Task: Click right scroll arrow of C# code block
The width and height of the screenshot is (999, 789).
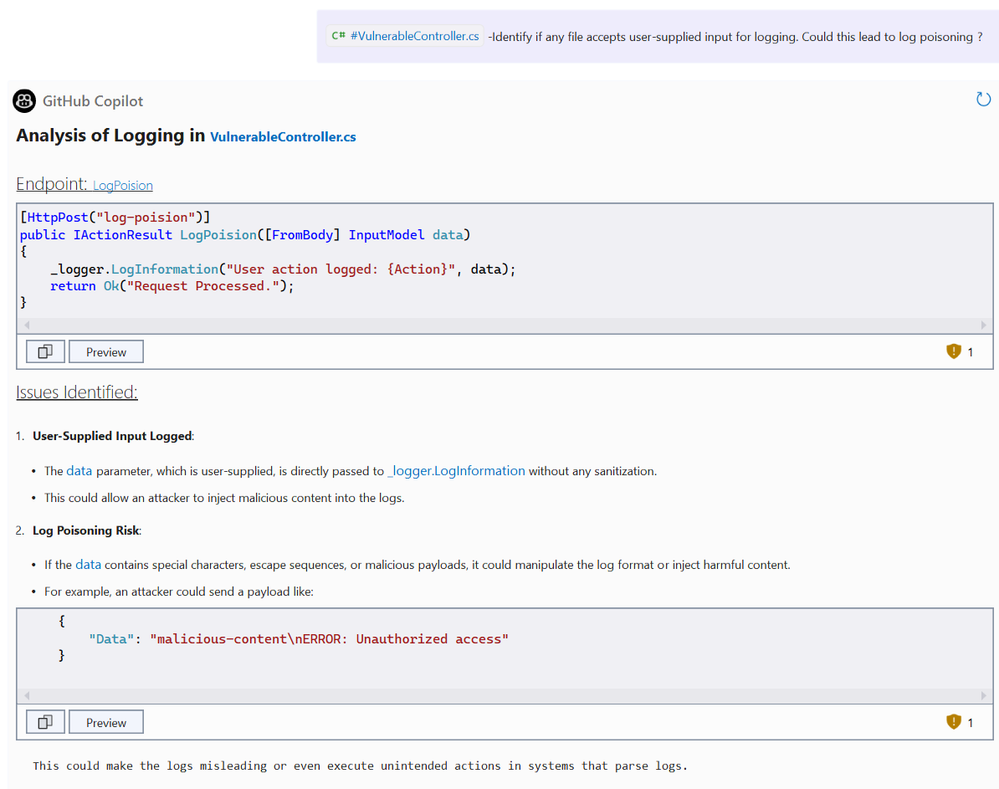Action: pos(983,325)
